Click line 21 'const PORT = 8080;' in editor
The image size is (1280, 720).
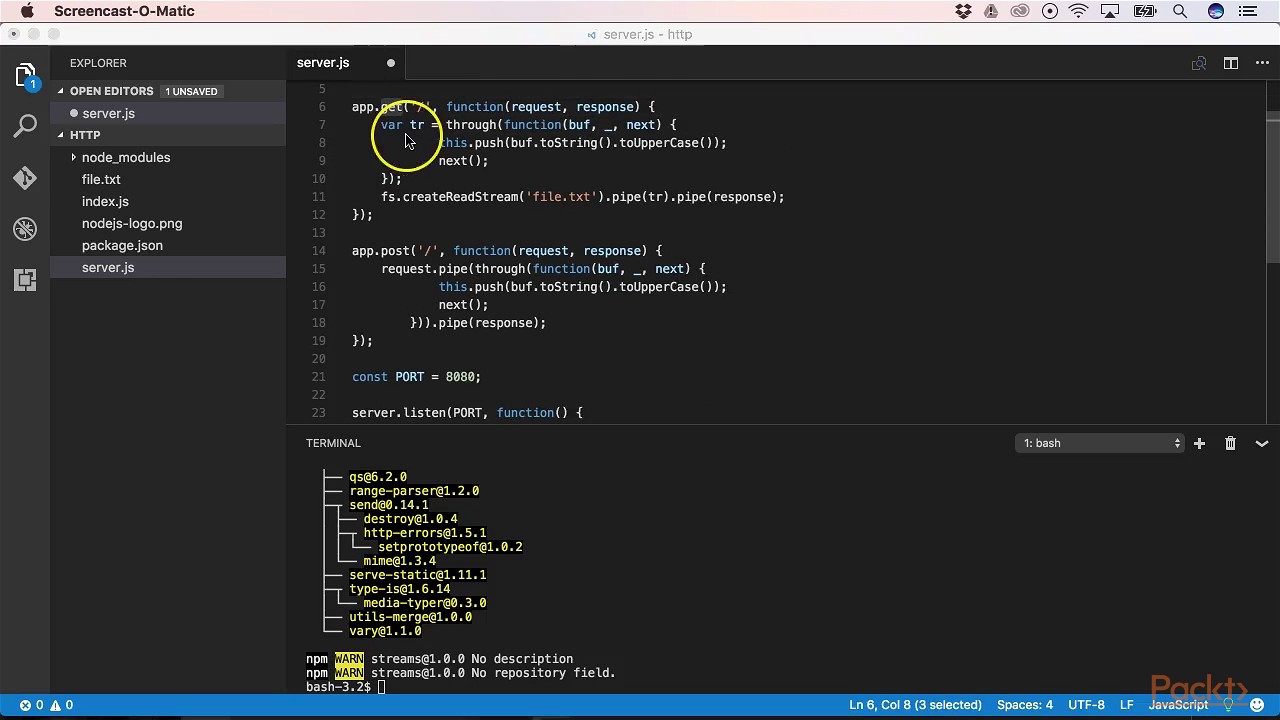click(x=416, y=377)
